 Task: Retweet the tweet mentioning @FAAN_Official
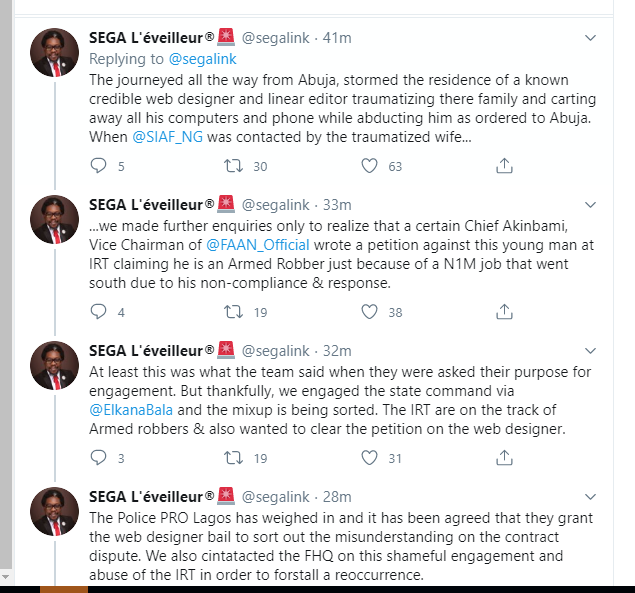(x=234, y=312)
